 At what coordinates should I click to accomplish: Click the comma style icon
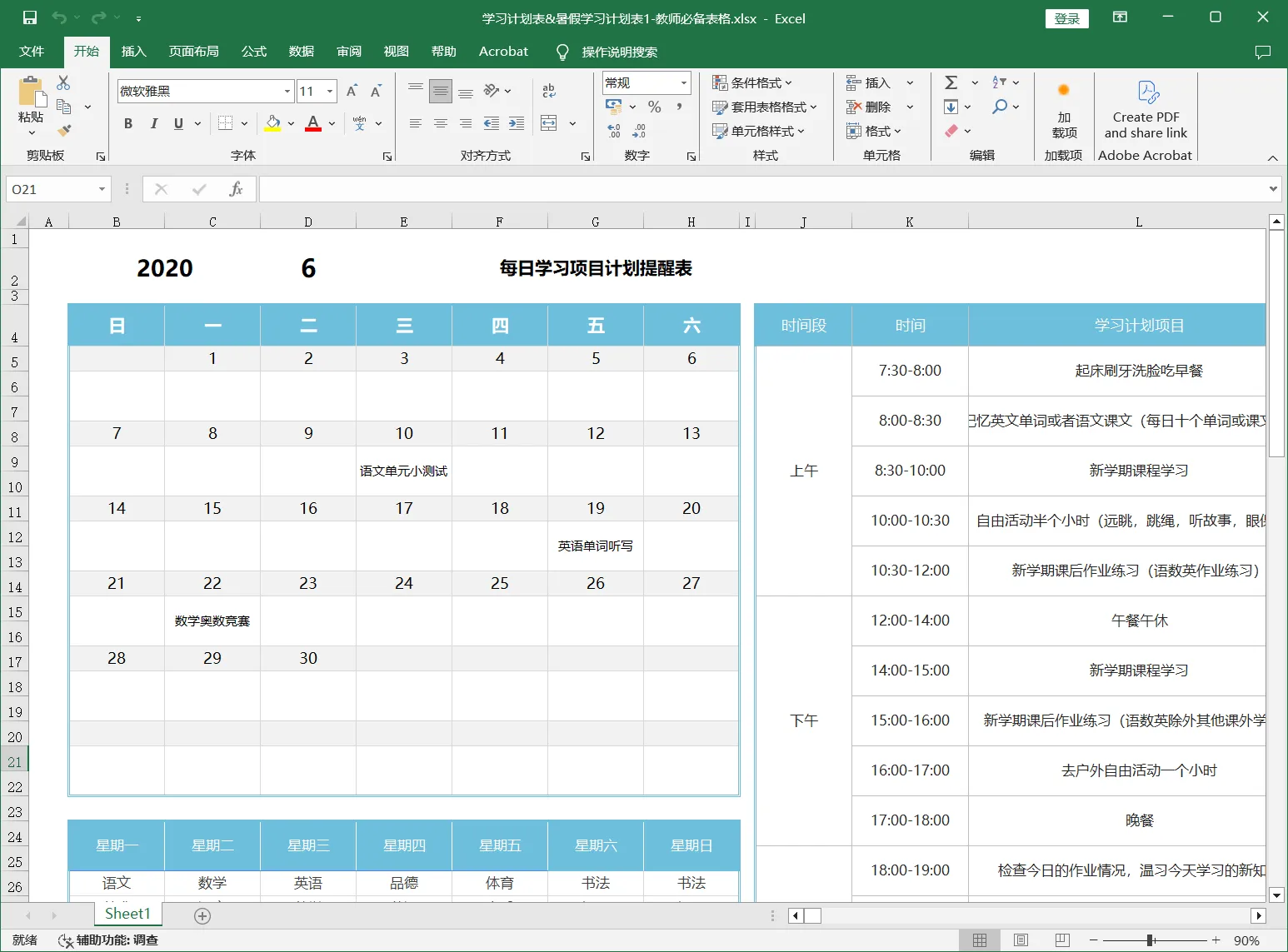click(679, 107)
